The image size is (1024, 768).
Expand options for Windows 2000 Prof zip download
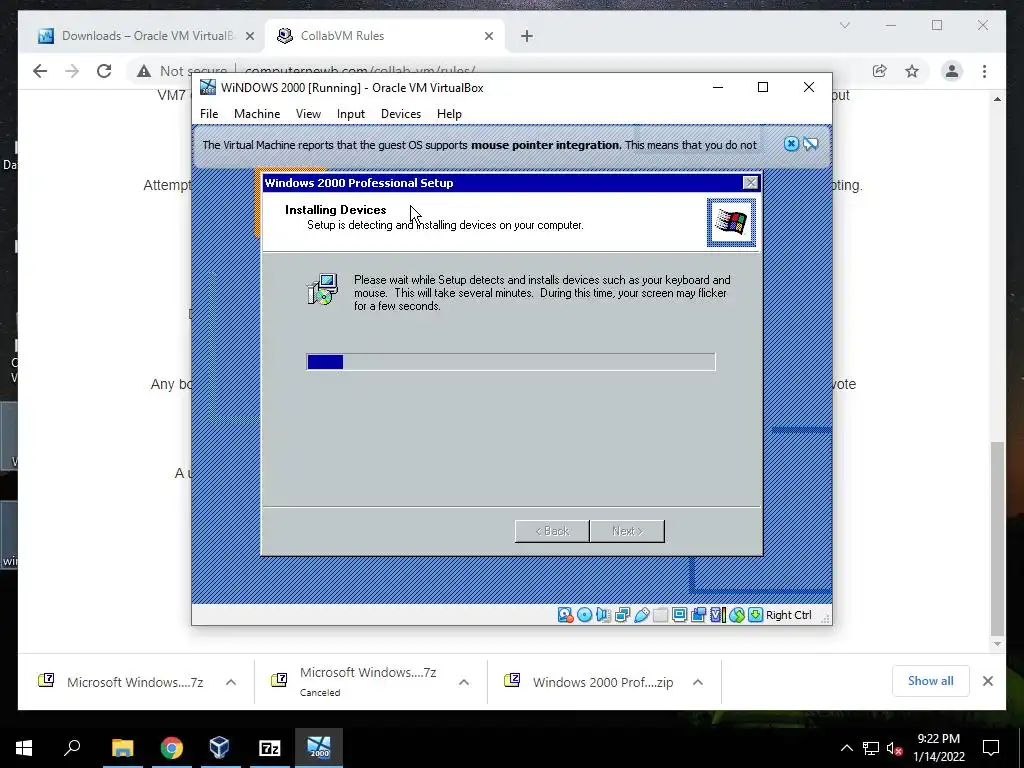pos(697,682)
